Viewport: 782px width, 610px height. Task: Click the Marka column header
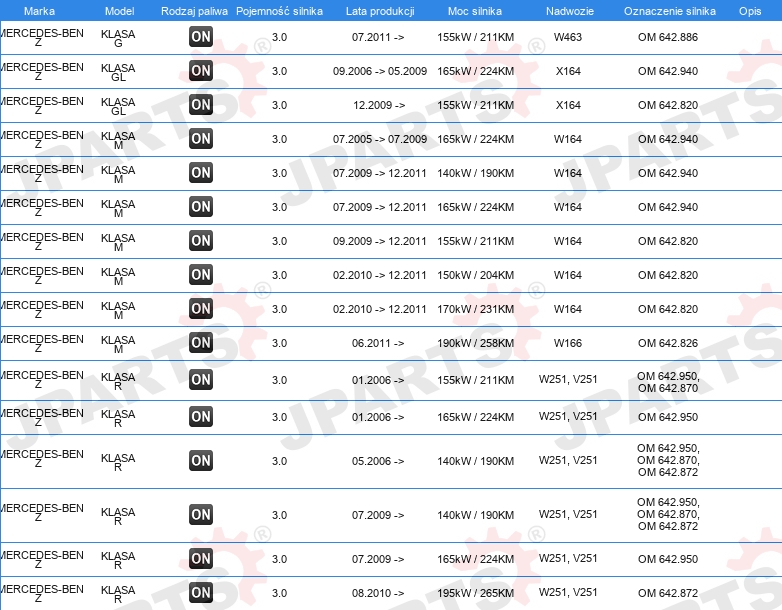point(39,11)
